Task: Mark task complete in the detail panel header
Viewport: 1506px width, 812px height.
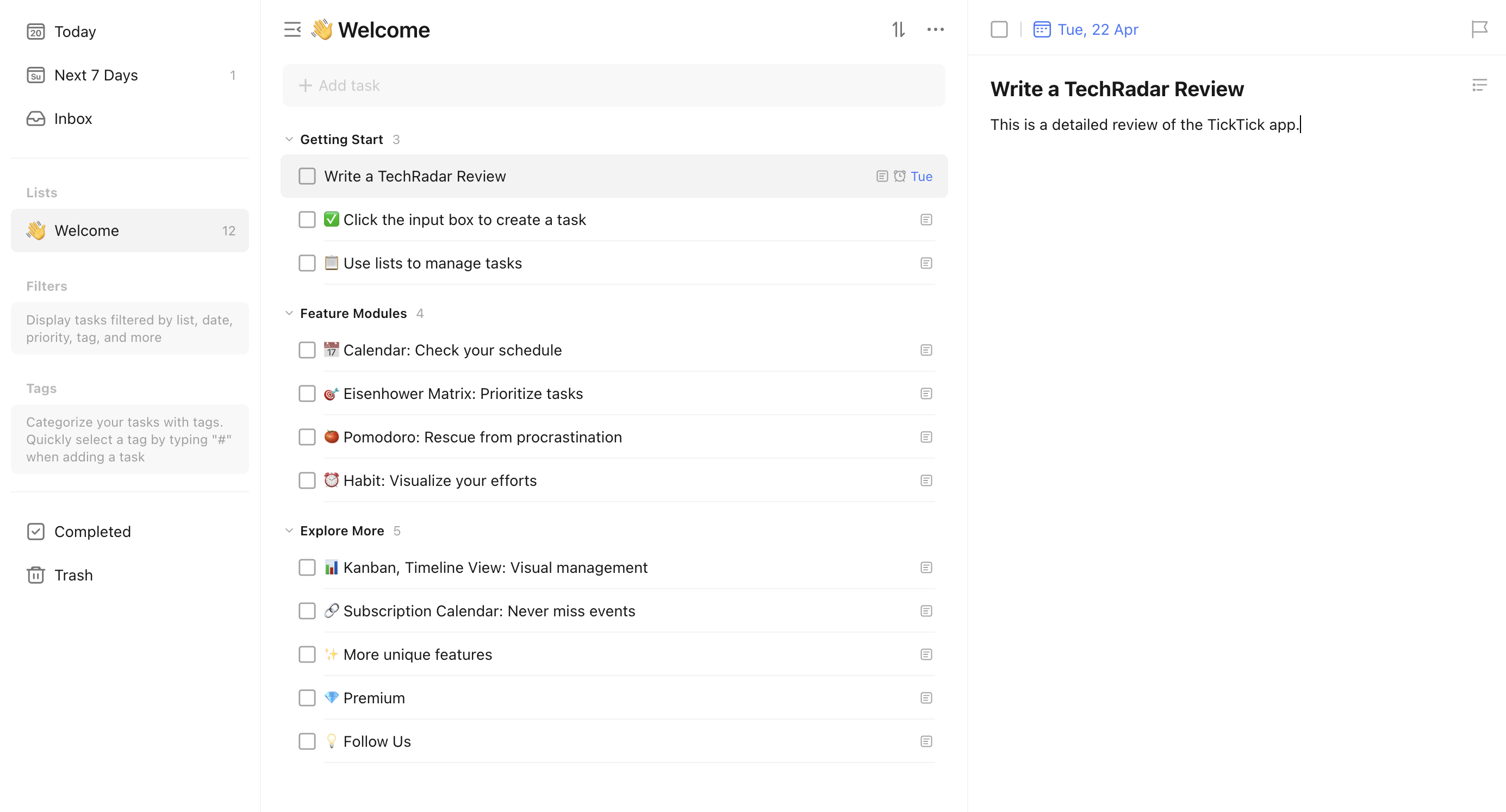Action: point(999,29)
